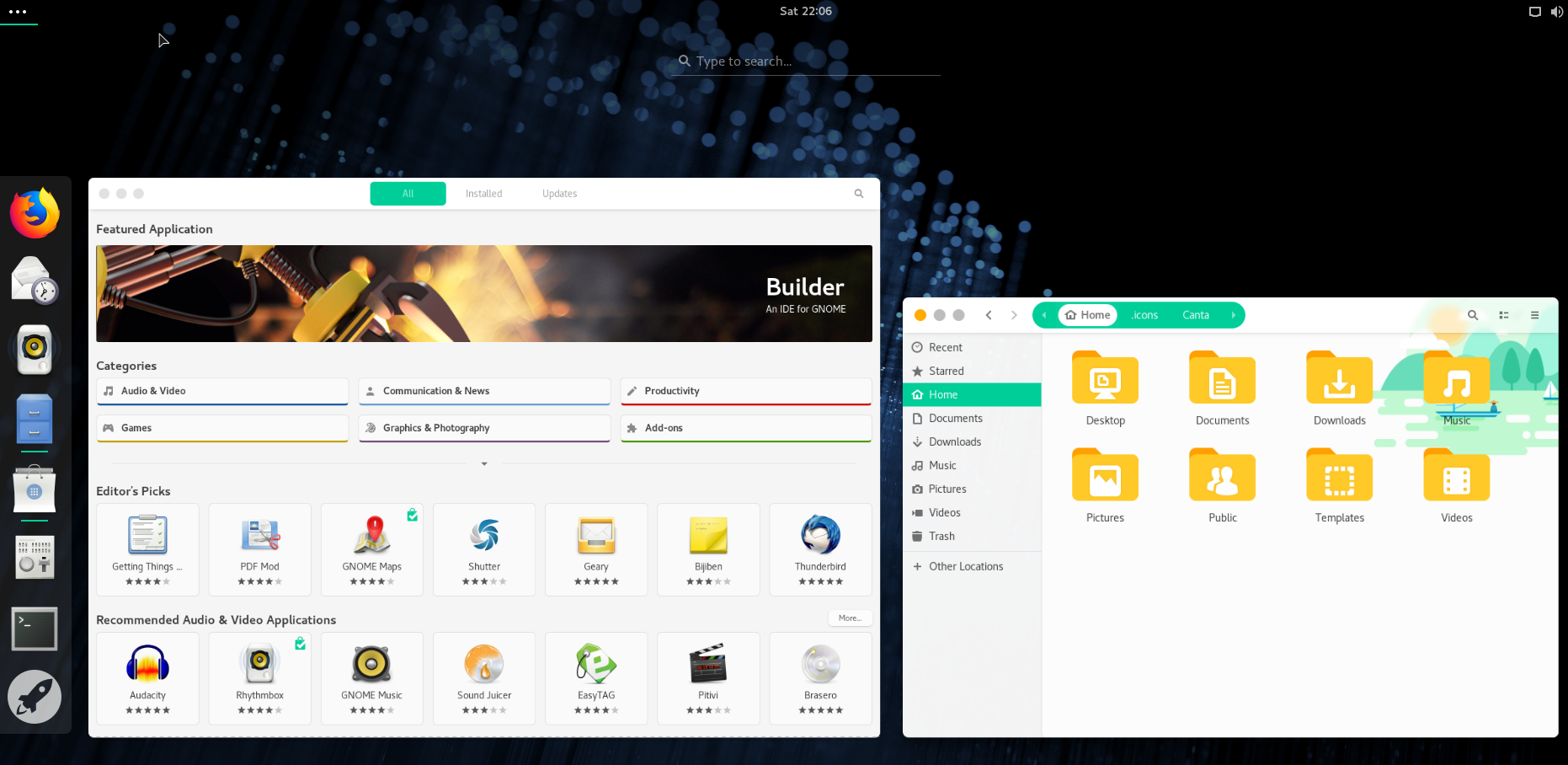Image resolution: width=1568 pixels, height=765 pixels.
Task: Open the volume indicator in top bar
Action: point(1557,12)
